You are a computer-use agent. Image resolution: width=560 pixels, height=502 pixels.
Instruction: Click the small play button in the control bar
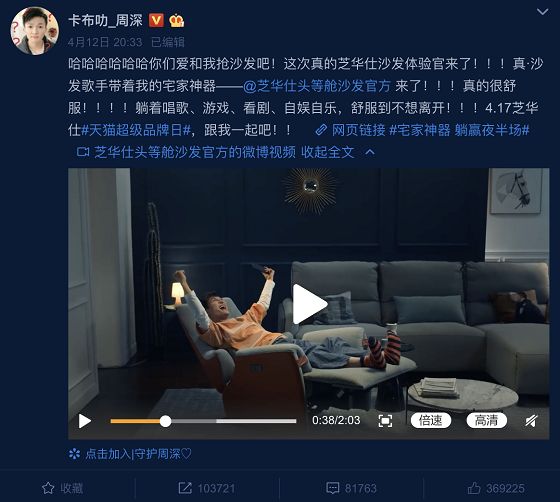pyautogui.click(x=85, y=421)
